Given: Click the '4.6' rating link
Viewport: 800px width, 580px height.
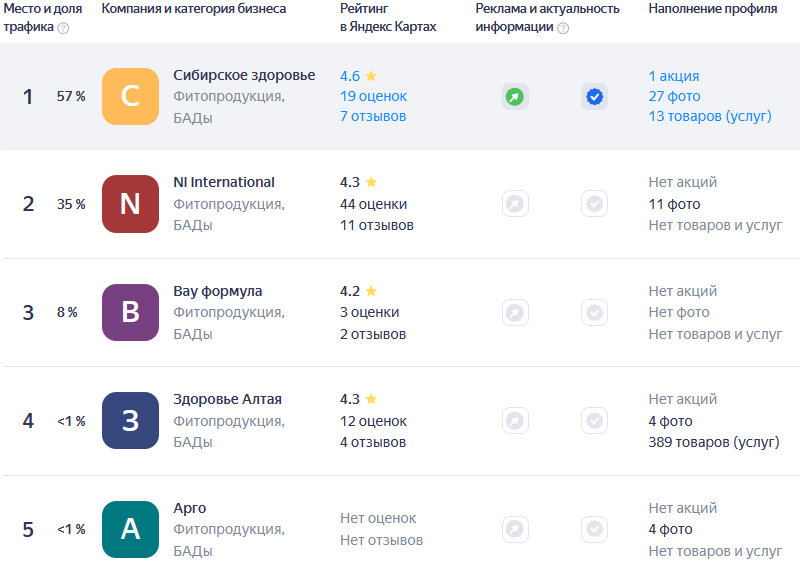Looking at the screenshot, I should pyautogui.click(x=350, y=76).
